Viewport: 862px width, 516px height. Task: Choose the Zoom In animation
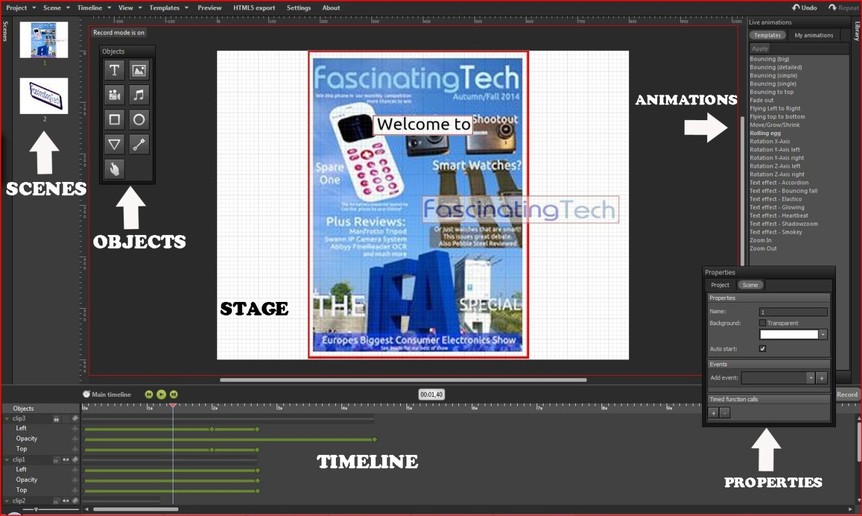[760, 240]
